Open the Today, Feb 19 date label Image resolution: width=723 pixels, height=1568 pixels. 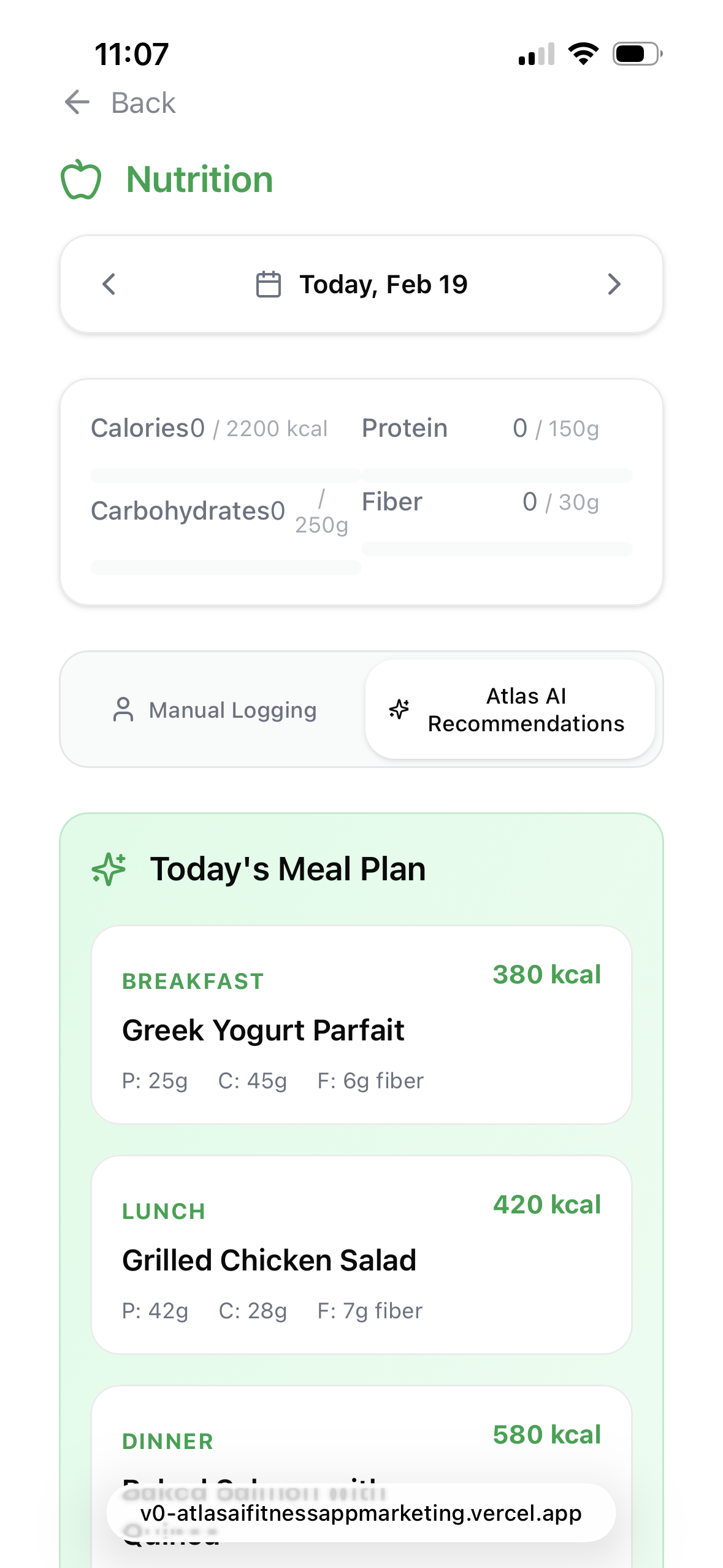click(383, 285)
